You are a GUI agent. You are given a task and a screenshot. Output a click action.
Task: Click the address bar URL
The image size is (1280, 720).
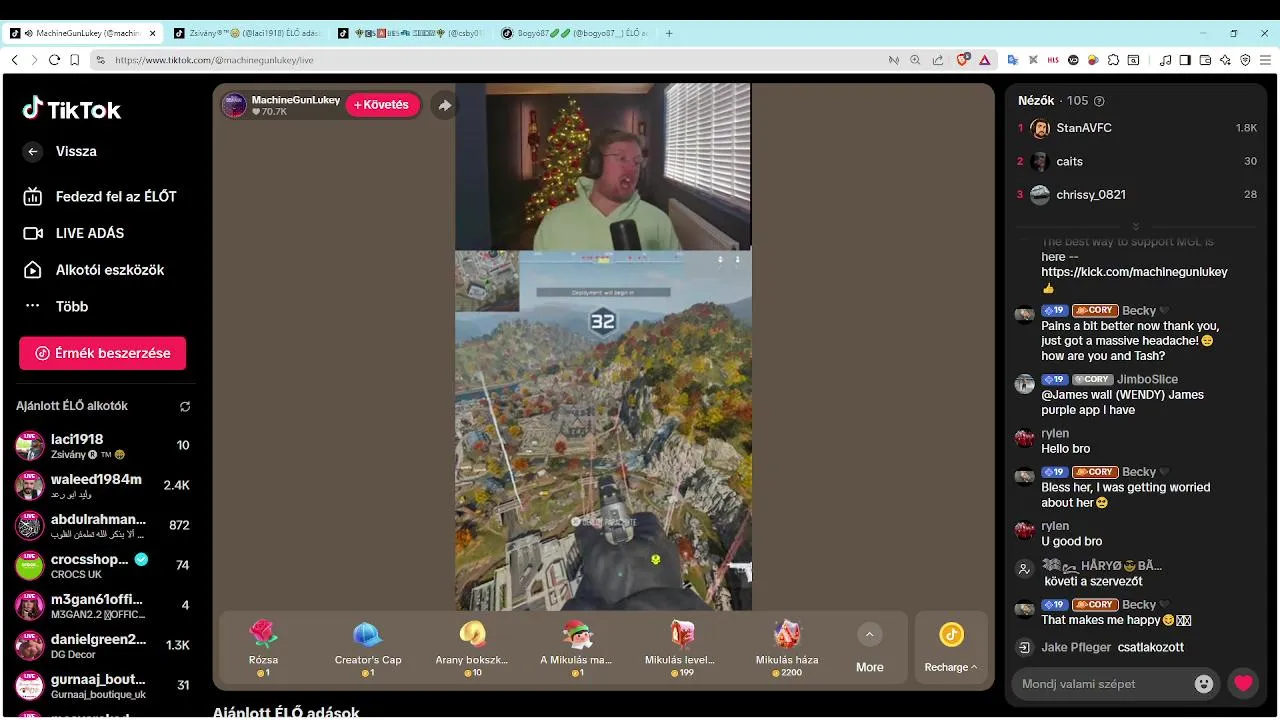[214, 60]
